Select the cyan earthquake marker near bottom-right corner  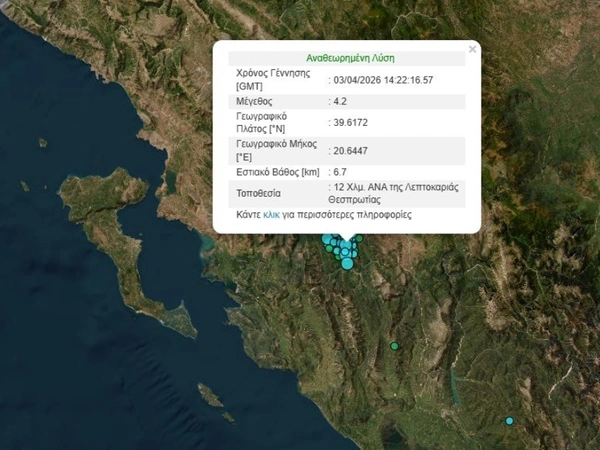(509, 421)
